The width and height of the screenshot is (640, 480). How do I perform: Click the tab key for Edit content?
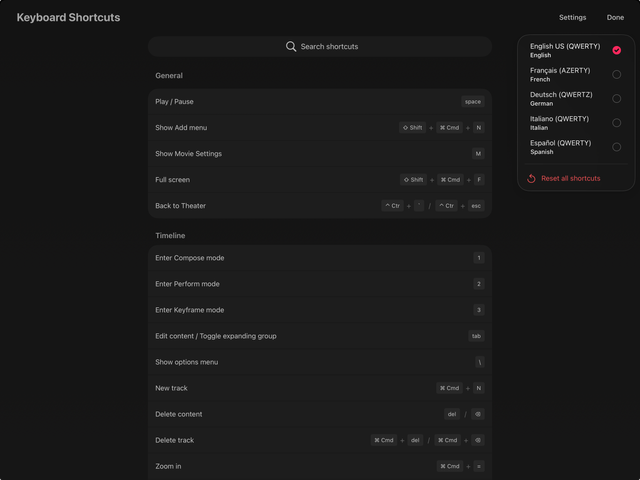click(476, 336)
